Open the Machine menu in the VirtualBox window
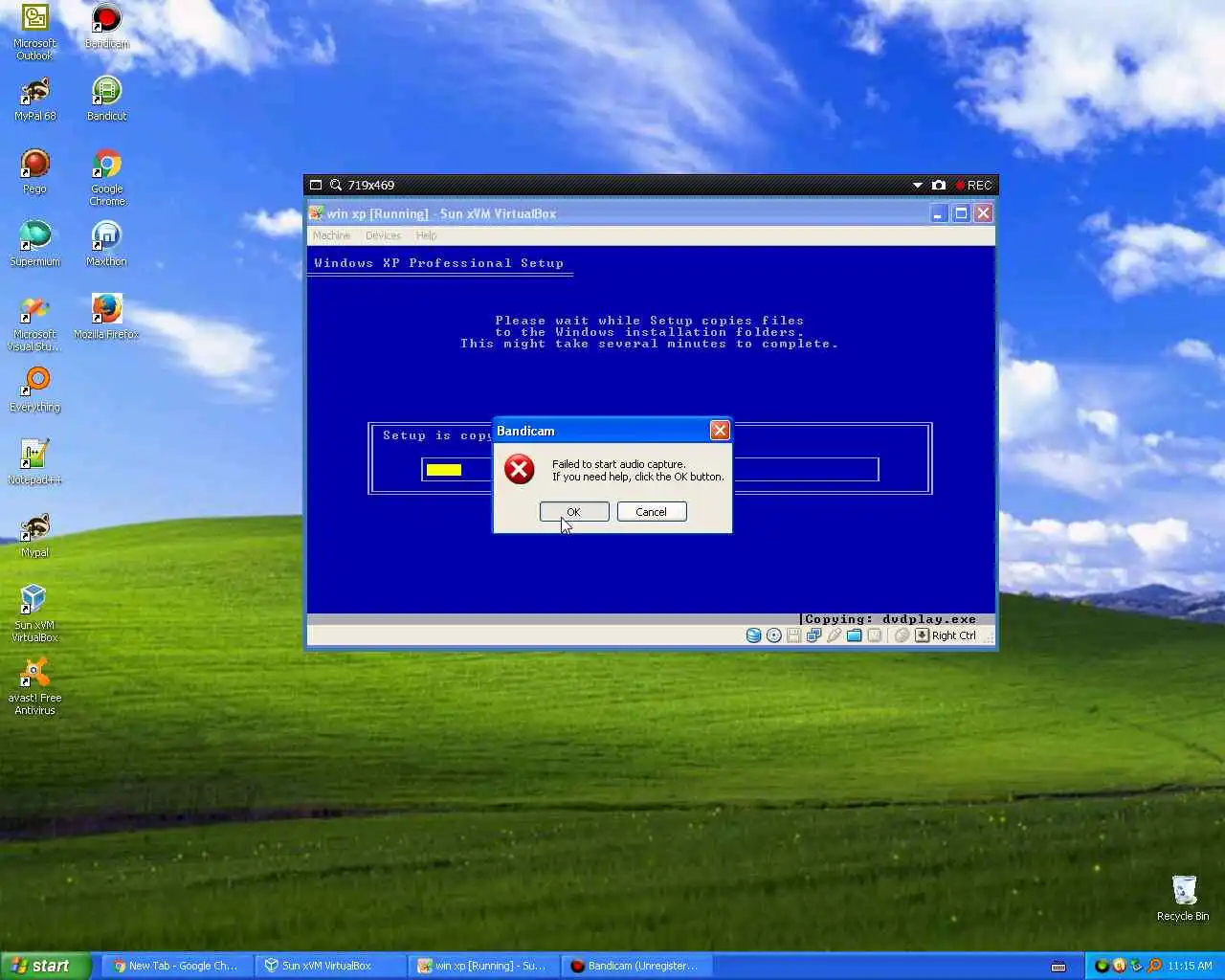The image size is (1225, 980). click(331, 235)
